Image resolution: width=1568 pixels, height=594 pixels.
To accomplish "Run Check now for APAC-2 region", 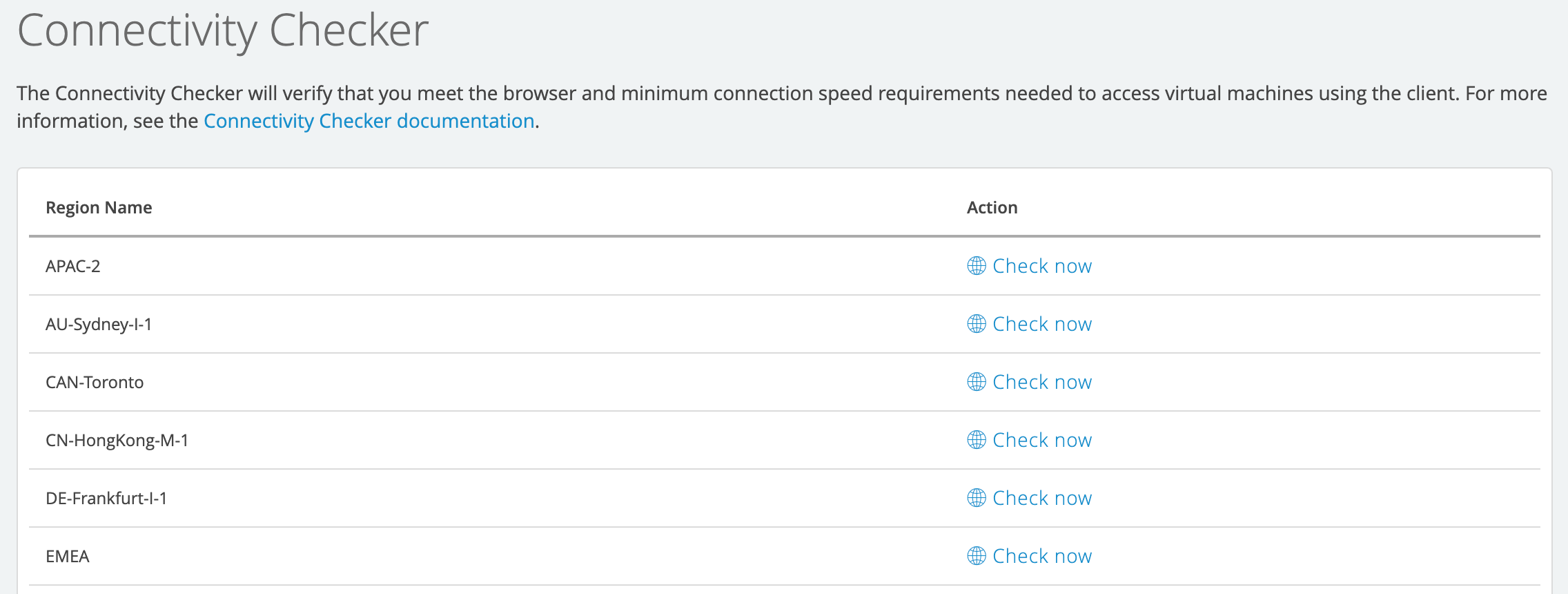I will click(x=1041, y=266).
